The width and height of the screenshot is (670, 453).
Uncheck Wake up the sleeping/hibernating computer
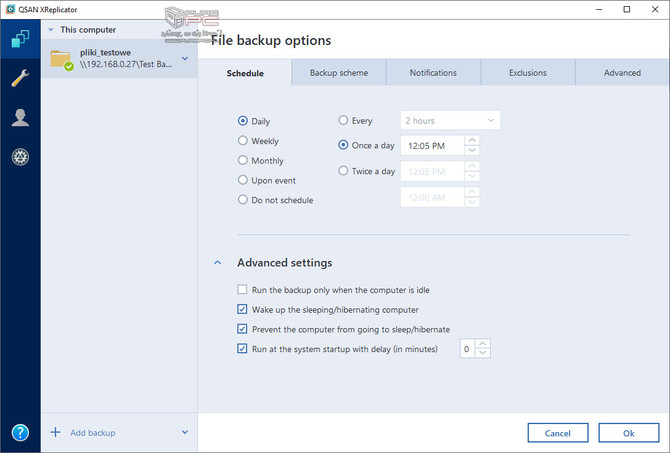(x=242, y=310)
